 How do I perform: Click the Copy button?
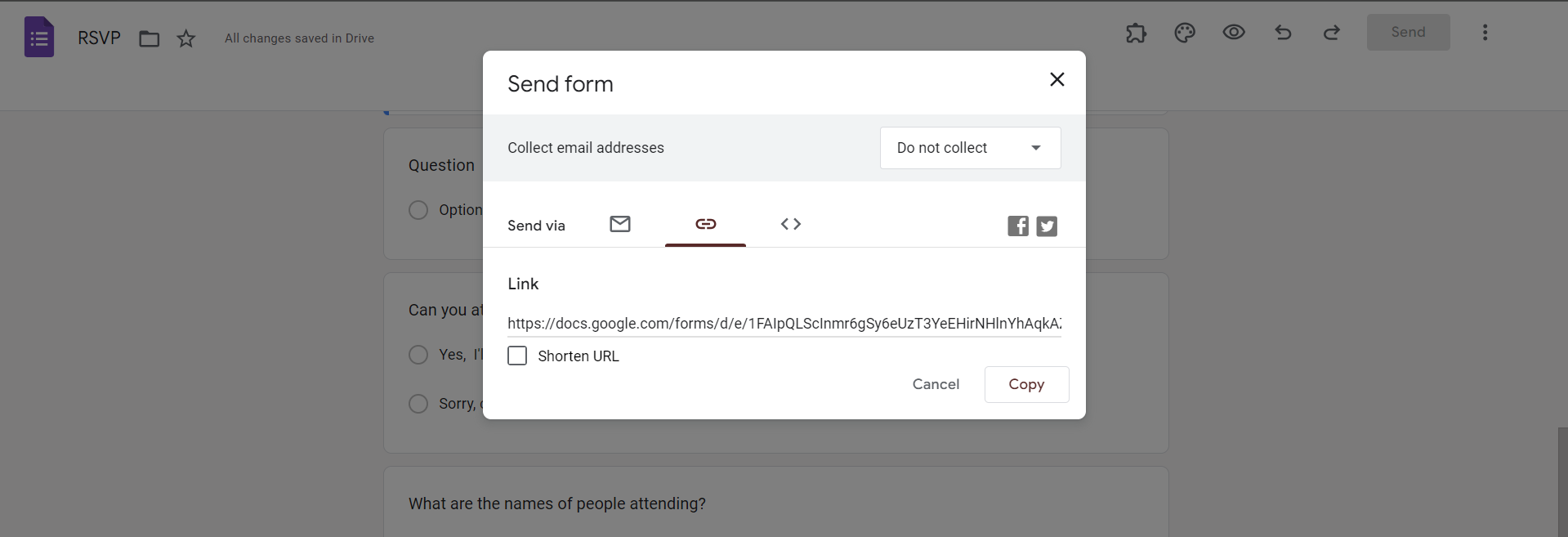click(x=1026, y=384)
